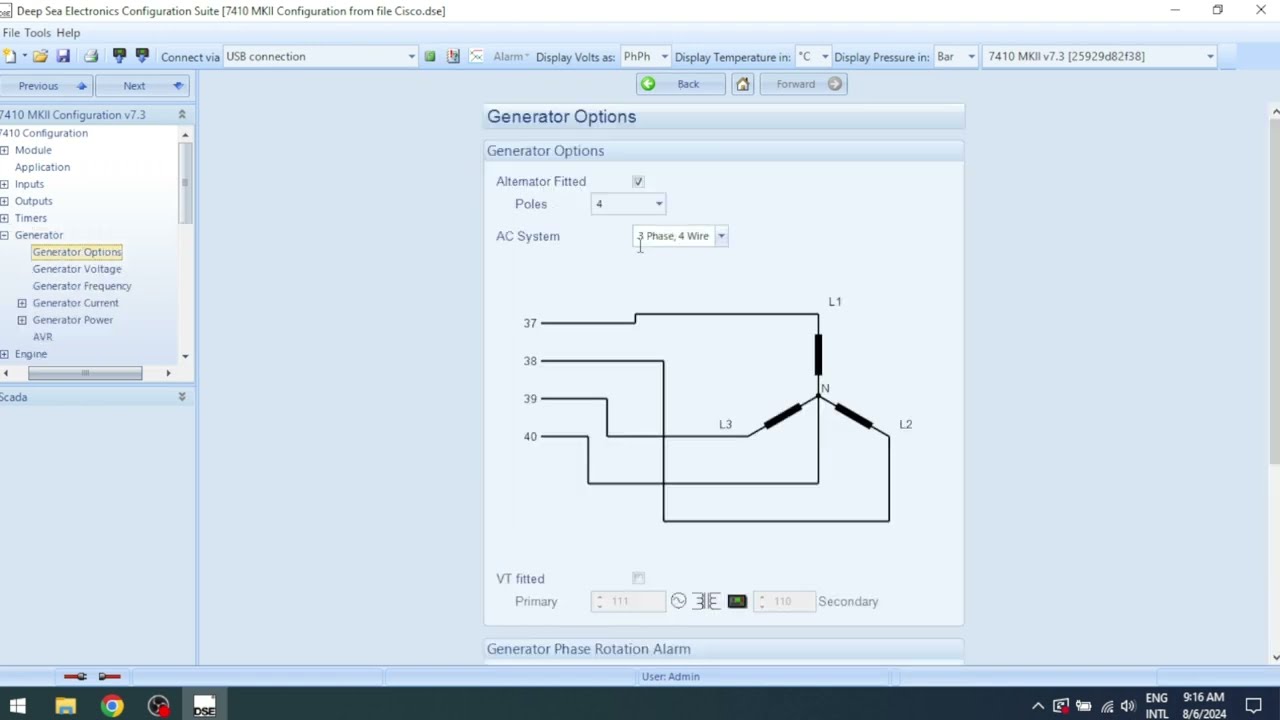The image size is (1280, 720).
Task: Click the Next button
Action: tap(143, 86)
